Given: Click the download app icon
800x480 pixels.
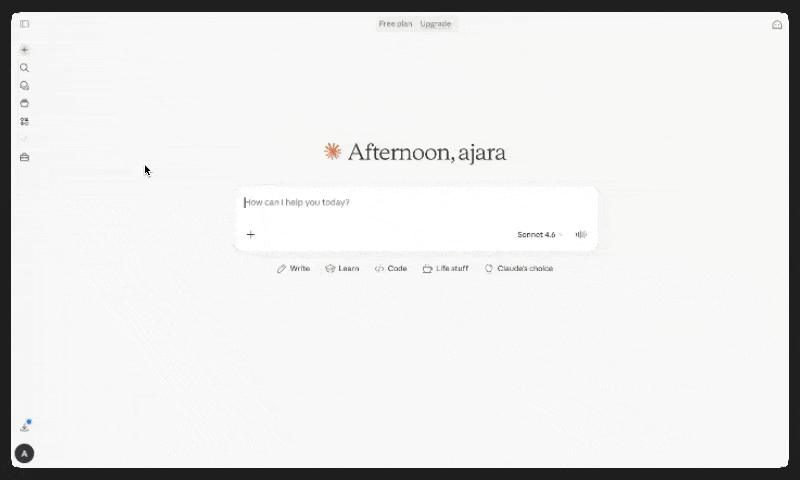Looking at the screenshot, I should click(25, 426).
